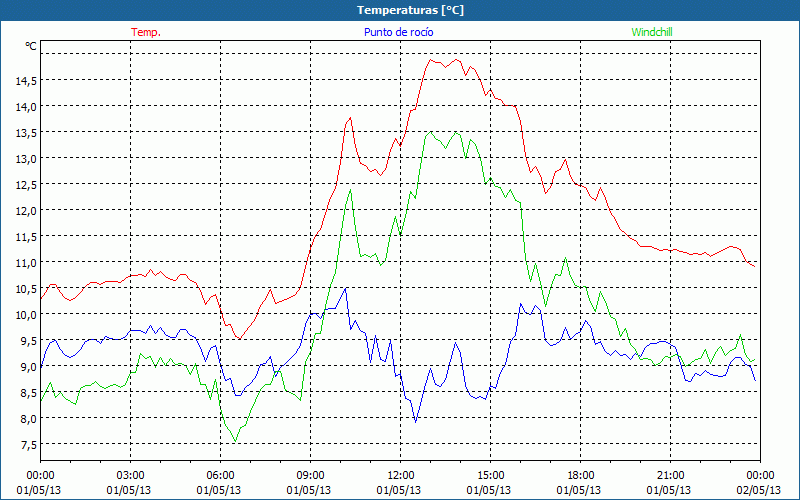
Task: Click the 9,0 value on the y-axis
Action: tap(28, 366)
